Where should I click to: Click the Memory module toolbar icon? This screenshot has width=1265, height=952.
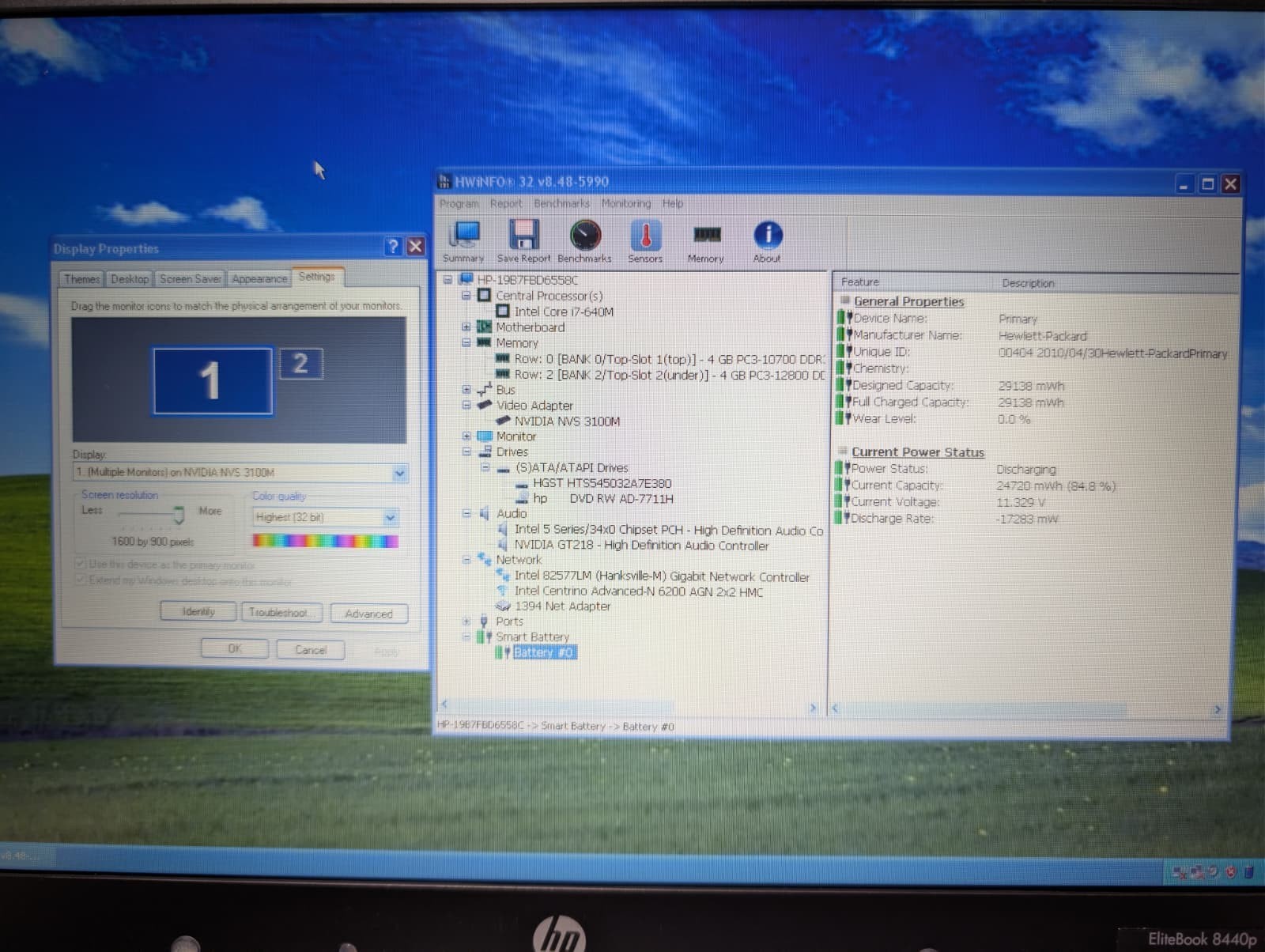[x=706, y=241]
